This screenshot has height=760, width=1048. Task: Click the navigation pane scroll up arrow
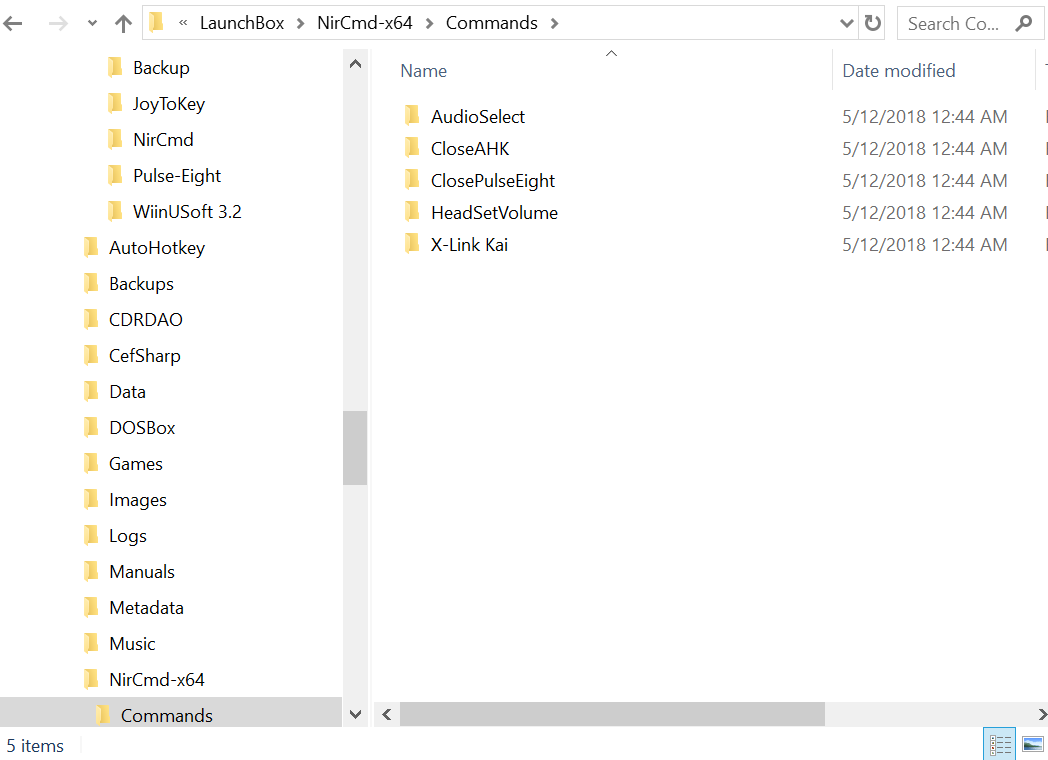356,64
